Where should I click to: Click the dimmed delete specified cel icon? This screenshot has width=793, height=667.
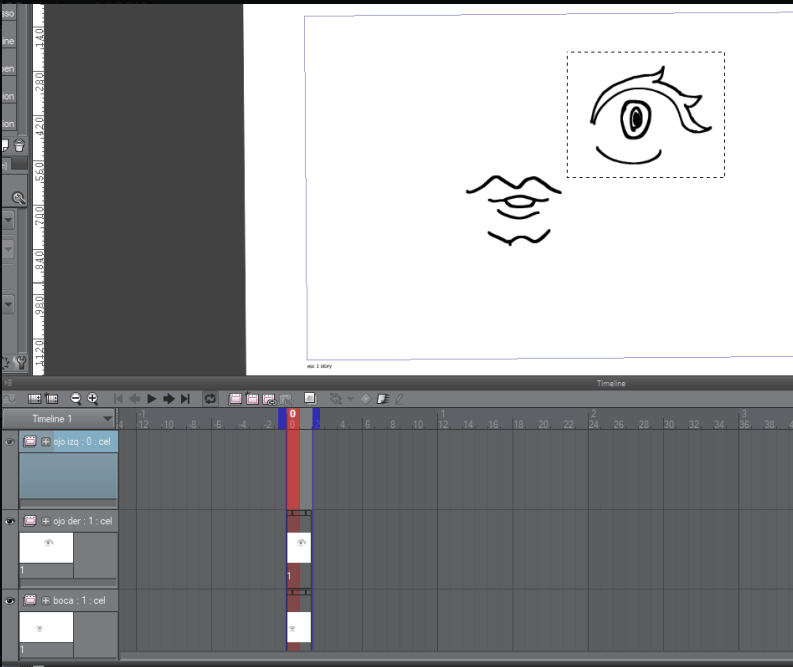coord(286,399)
